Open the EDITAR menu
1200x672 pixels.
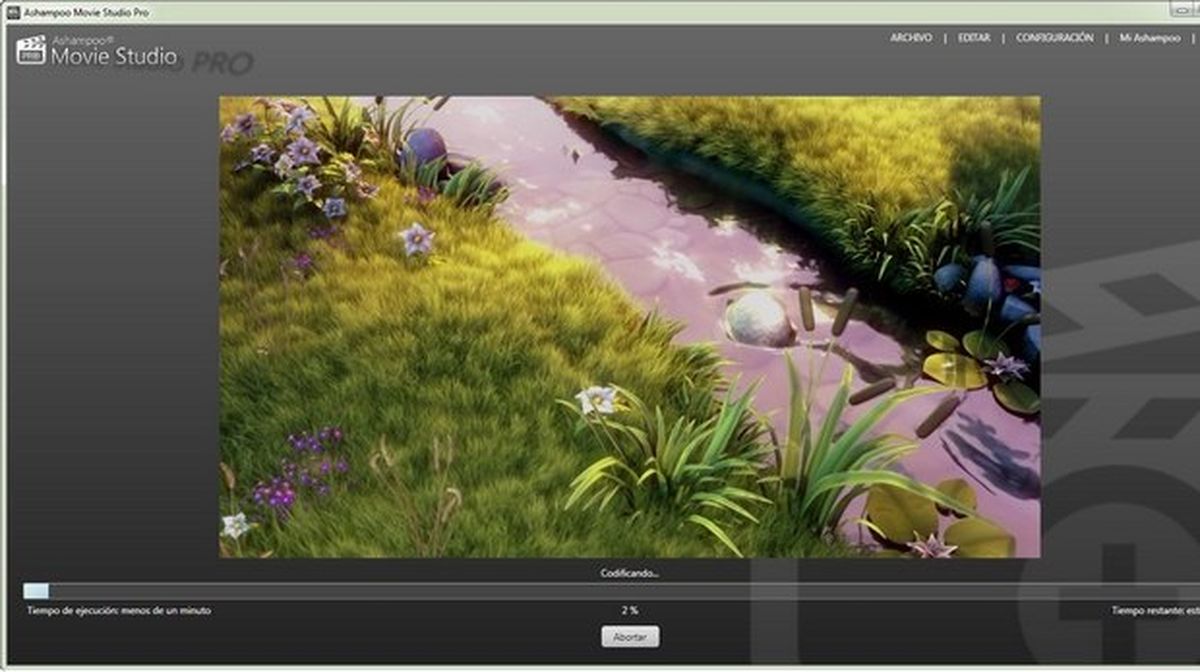click(975, 37)
